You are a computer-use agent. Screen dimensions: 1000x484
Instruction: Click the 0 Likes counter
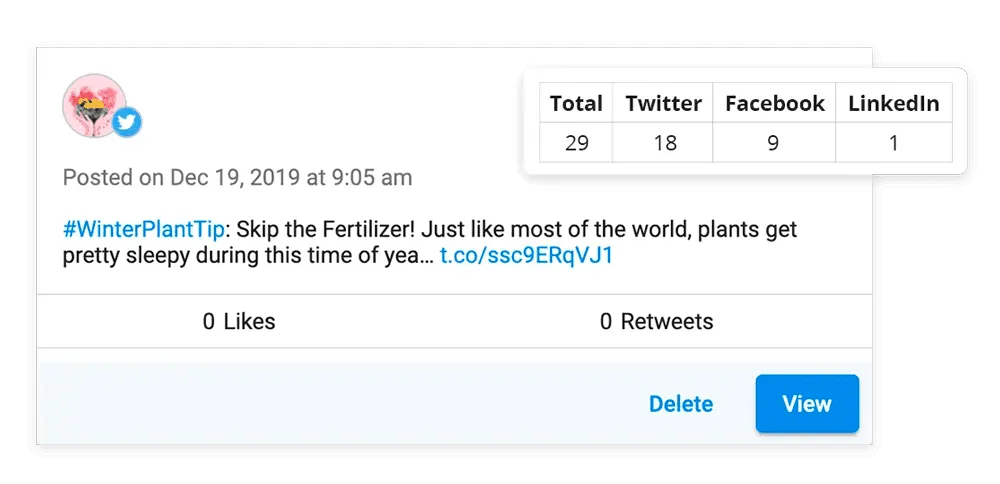pos(239,322)
